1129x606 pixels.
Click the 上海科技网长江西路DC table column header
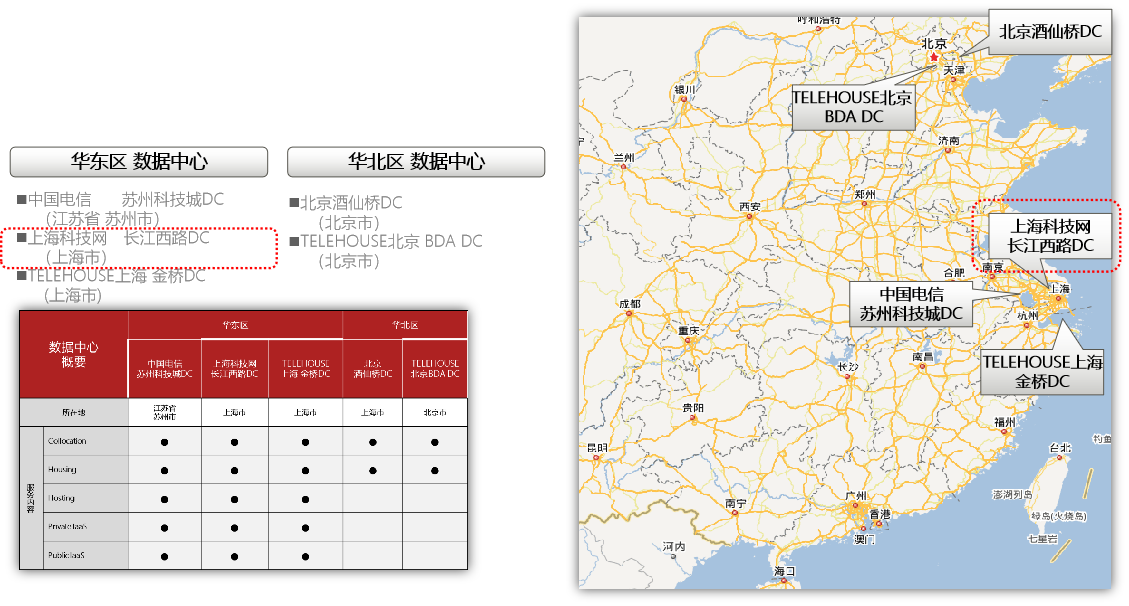pyautogui.click(x=235, y=368)
